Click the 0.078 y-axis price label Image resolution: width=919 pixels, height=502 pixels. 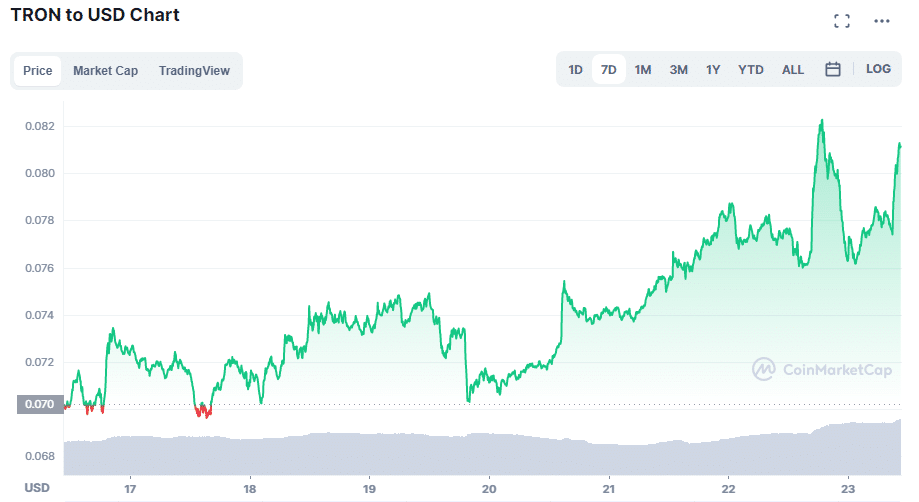coord(40,220)
